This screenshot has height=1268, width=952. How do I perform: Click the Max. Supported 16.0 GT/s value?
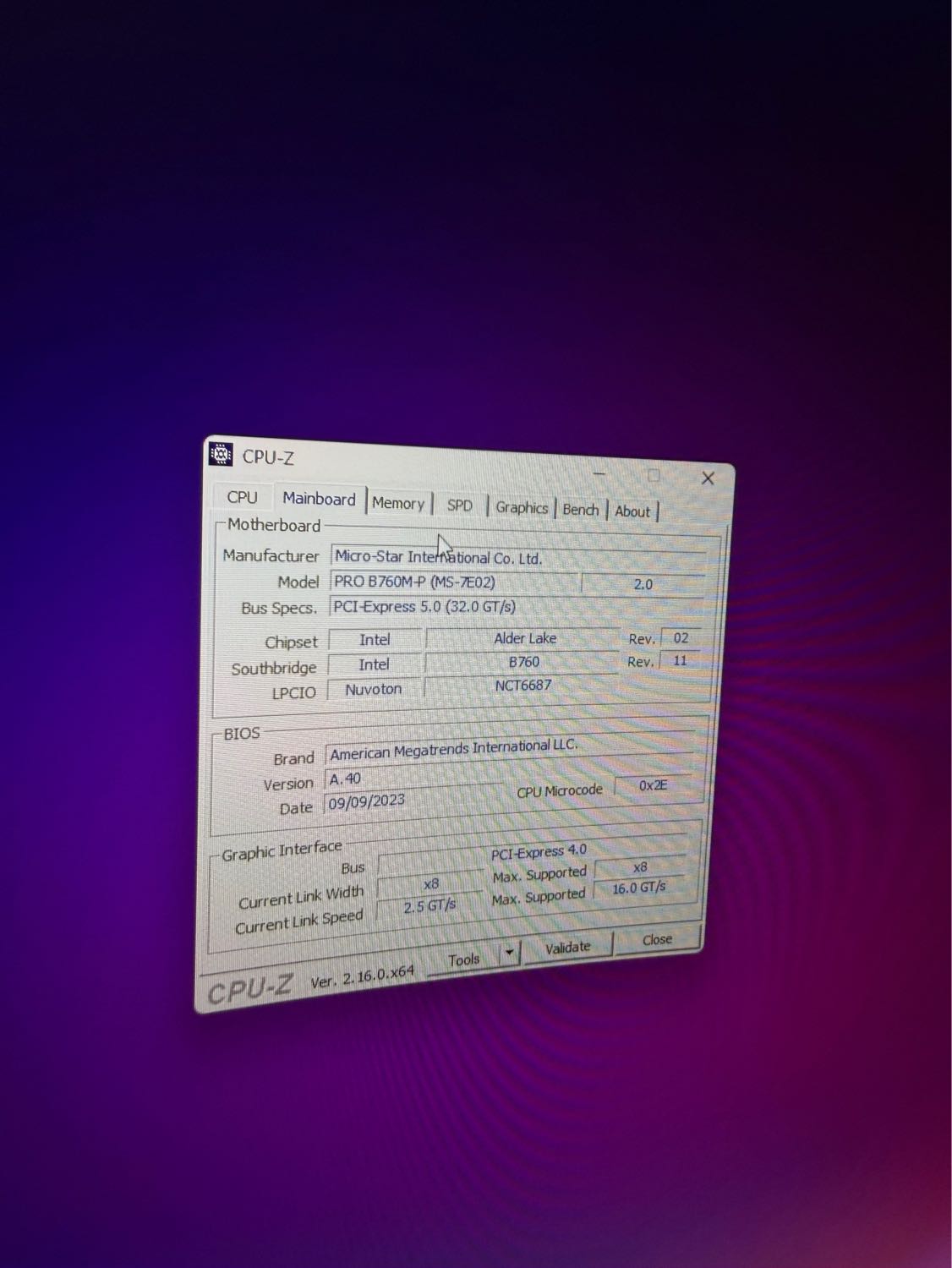point(639,888)
